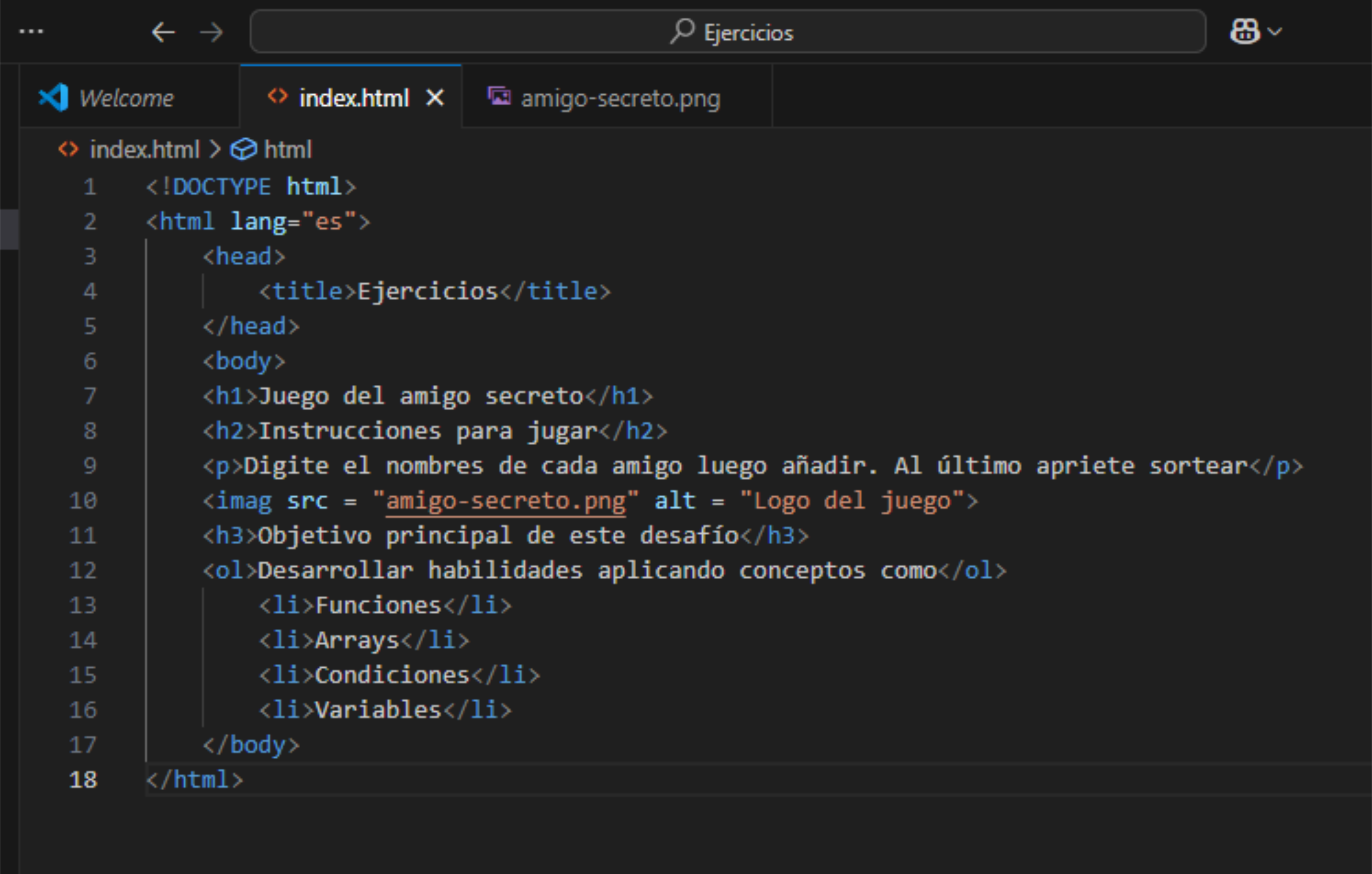Click the lang="es" attribute

tap(294, 222)
